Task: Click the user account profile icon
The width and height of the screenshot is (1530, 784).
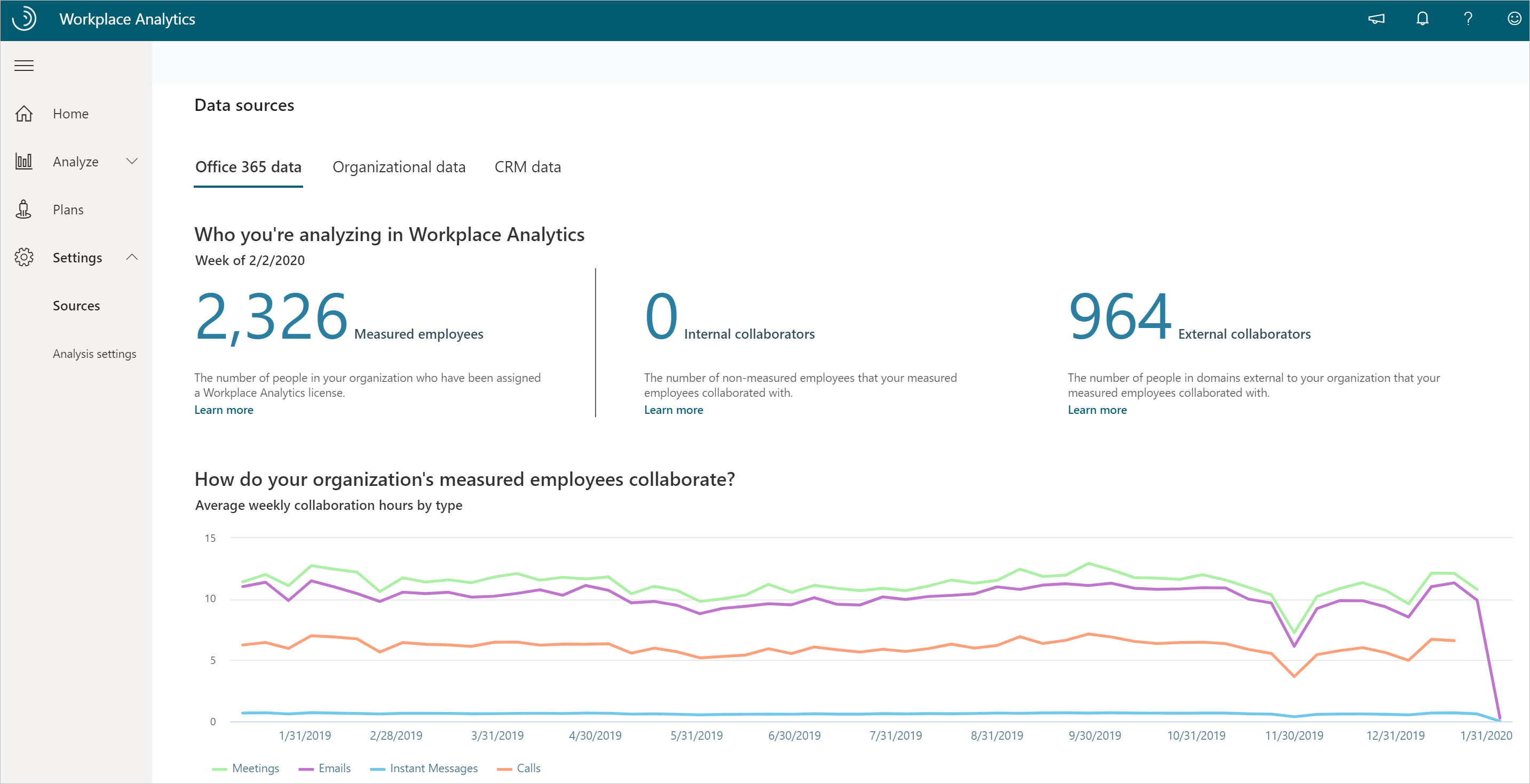Action: (x=1510, y=19)
